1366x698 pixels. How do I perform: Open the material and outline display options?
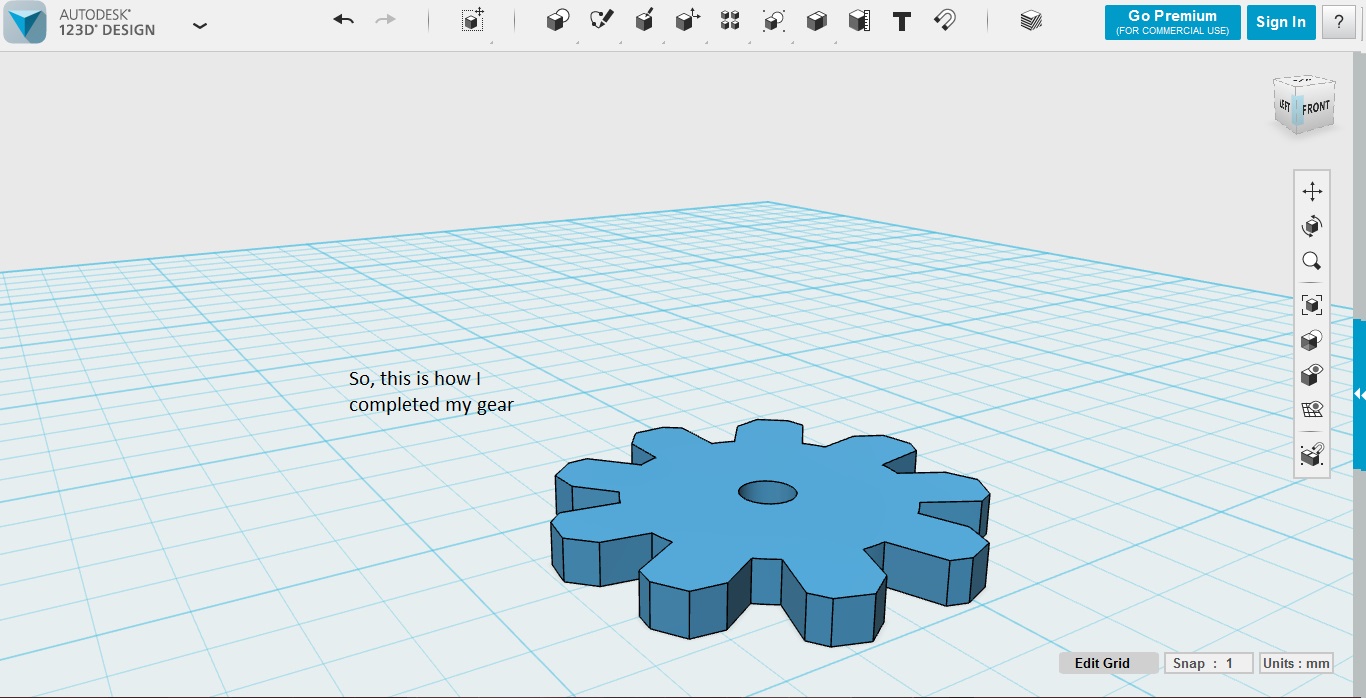coord(1312,340)
